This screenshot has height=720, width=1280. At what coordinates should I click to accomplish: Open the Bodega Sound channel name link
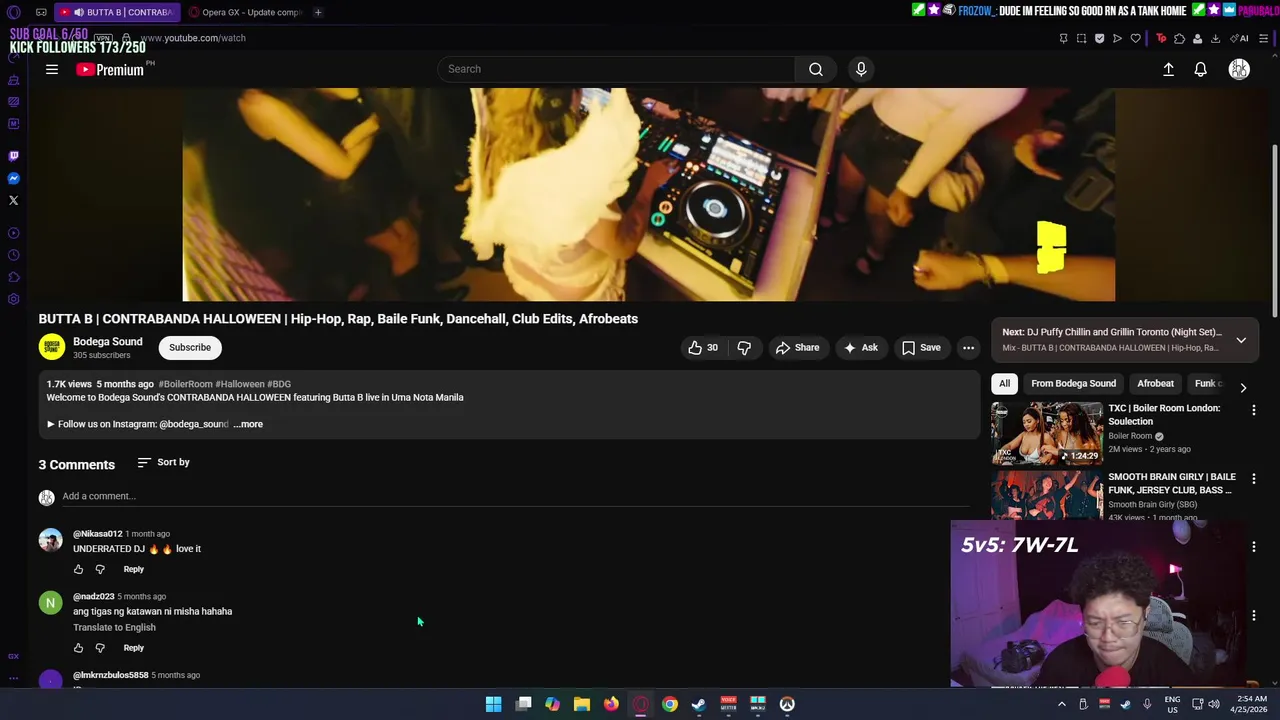[108, 342]
